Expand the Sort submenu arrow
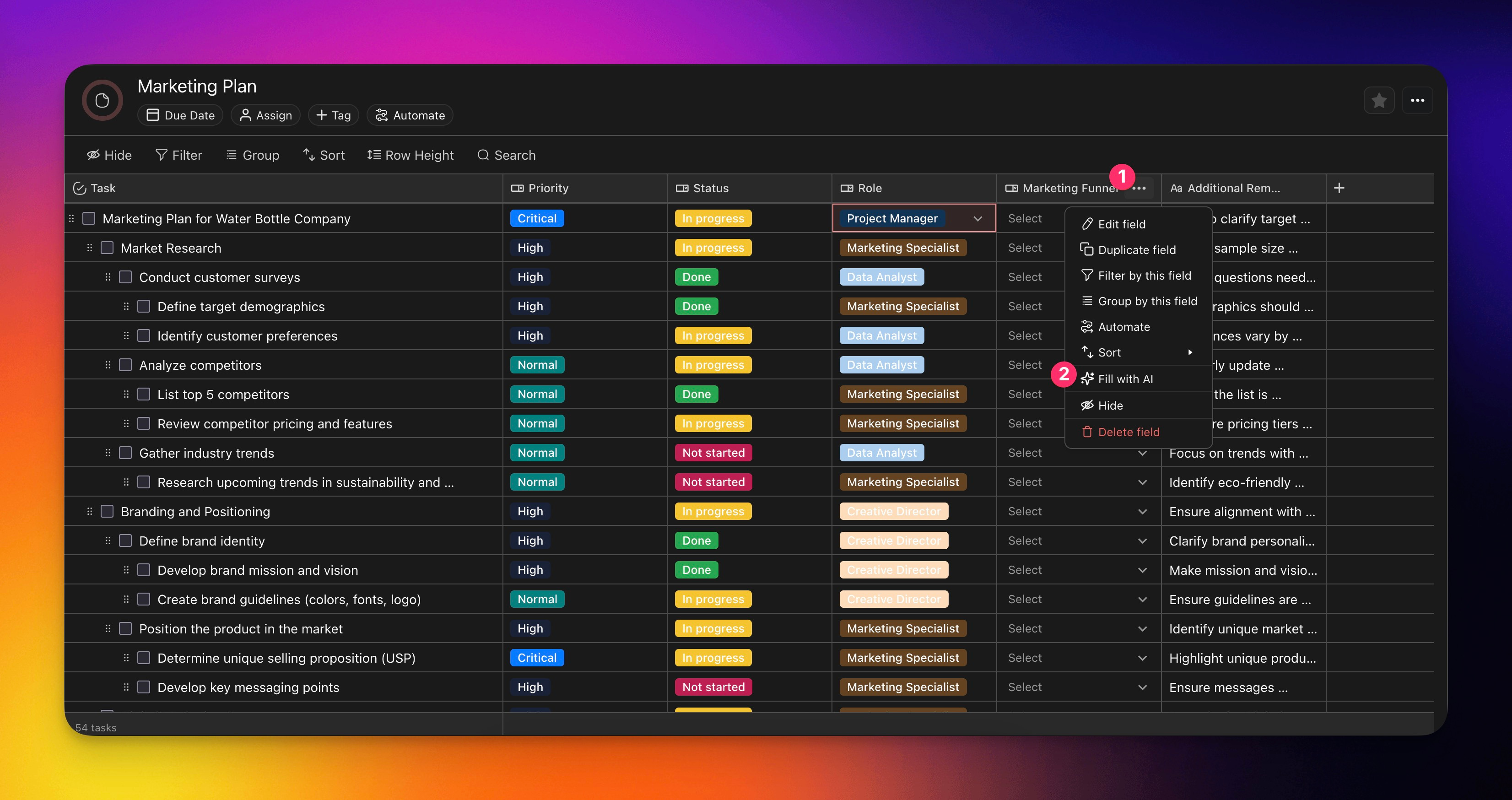The image size is (1512, 800). coord(1190,352)
